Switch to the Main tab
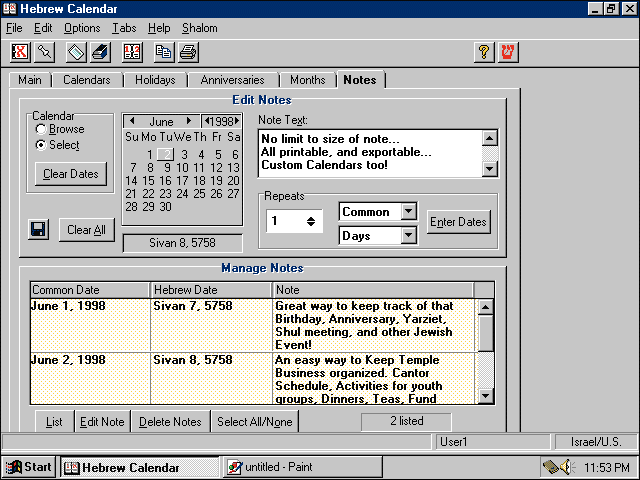Image resolution: width=640 pixels, height=480 pixels. (x=30, y=80)
